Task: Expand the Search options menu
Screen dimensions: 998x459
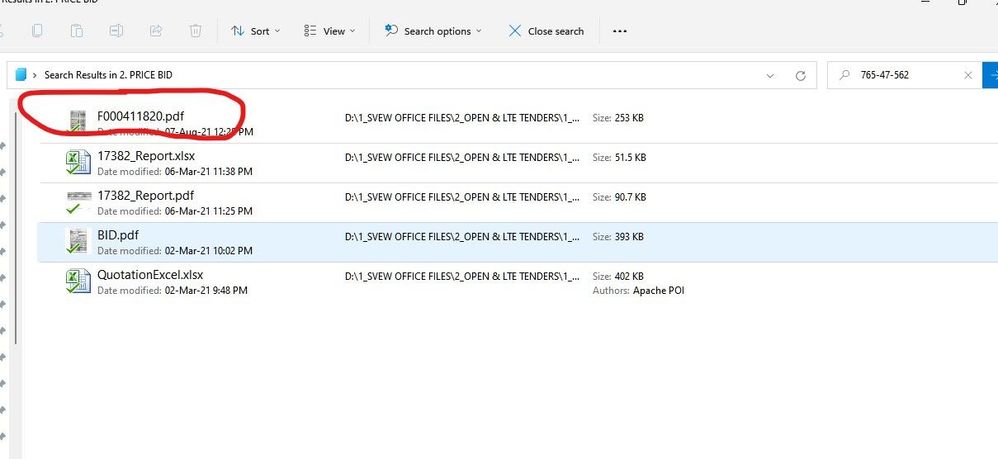Action: click(433, 31)
